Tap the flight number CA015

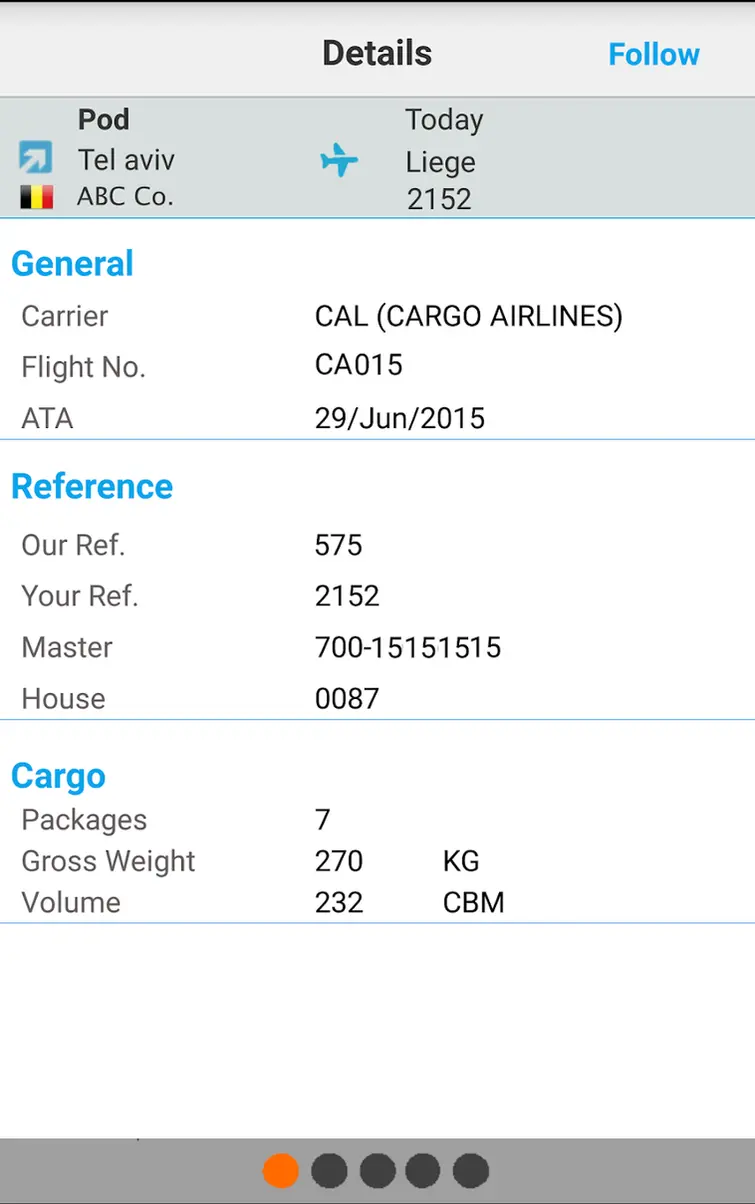[359, 365]
